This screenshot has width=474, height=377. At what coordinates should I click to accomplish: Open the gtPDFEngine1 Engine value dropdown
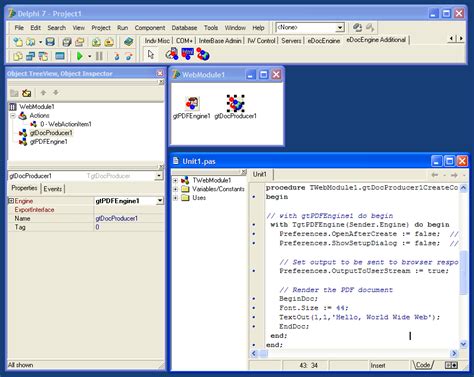click(160, 201)
